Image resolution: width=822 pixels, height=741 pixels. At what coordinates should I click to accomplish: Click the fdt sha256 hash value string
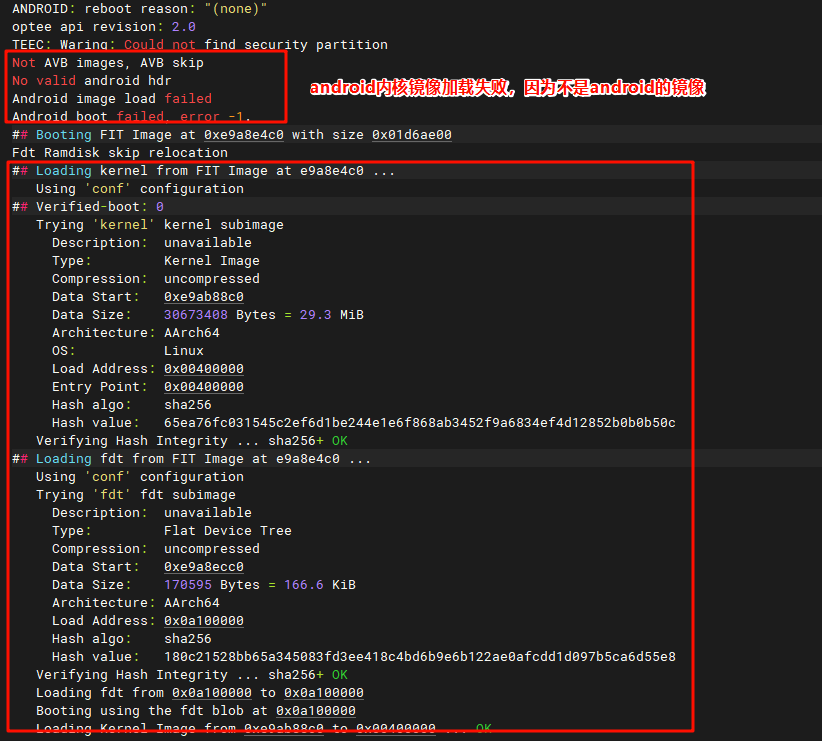click(x=419, y=657)
